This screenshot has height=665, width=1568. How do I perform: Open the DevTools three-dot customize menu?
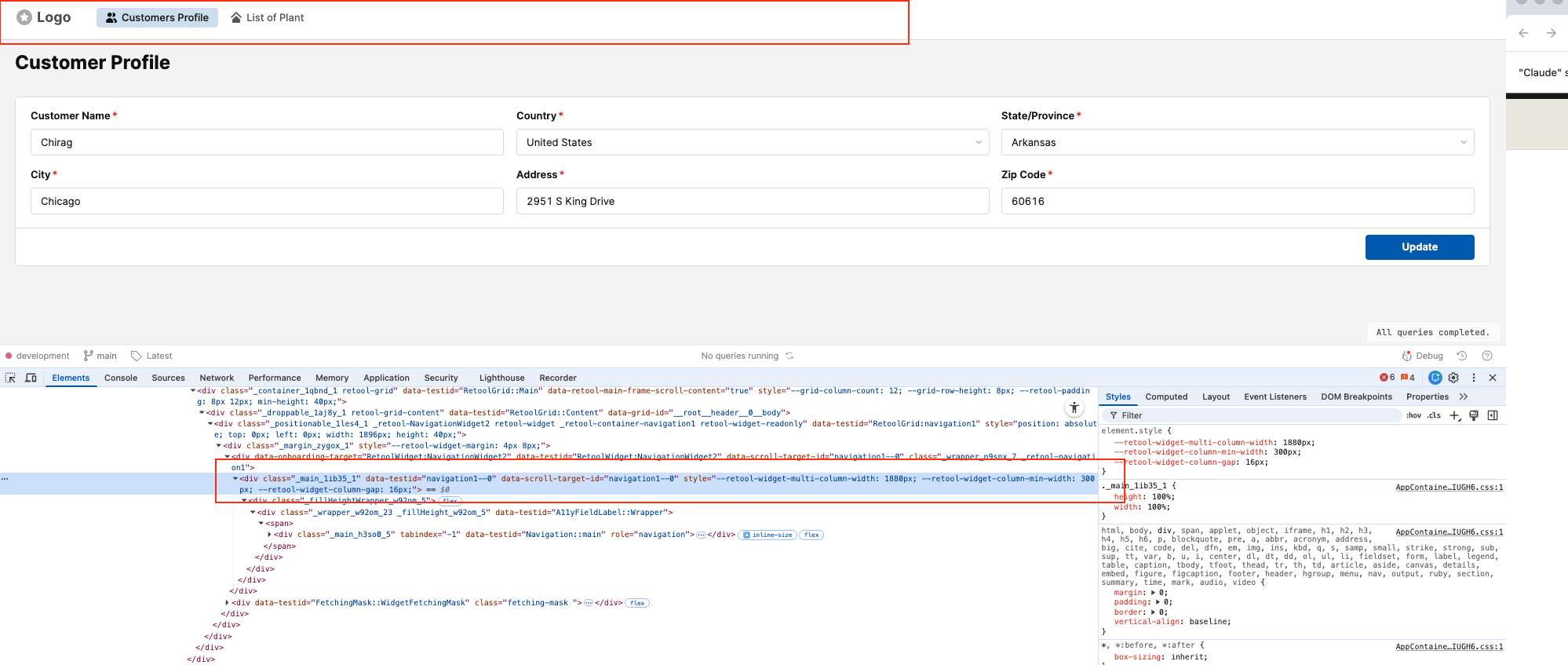[1474, 378]
